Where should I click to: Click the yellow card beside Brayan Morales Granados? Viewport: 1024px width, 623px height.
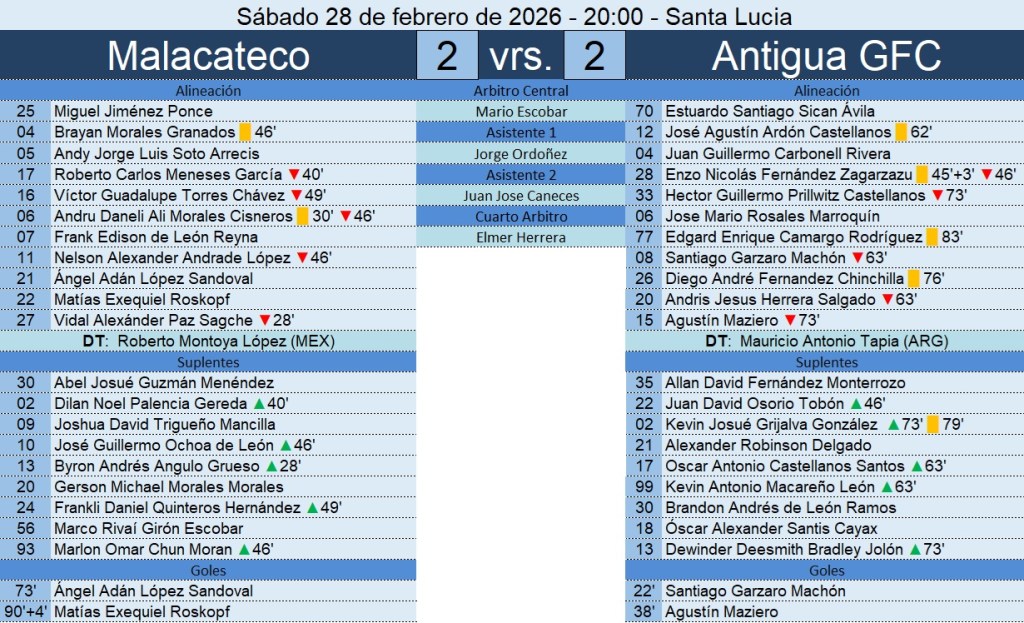click(245, 132)
